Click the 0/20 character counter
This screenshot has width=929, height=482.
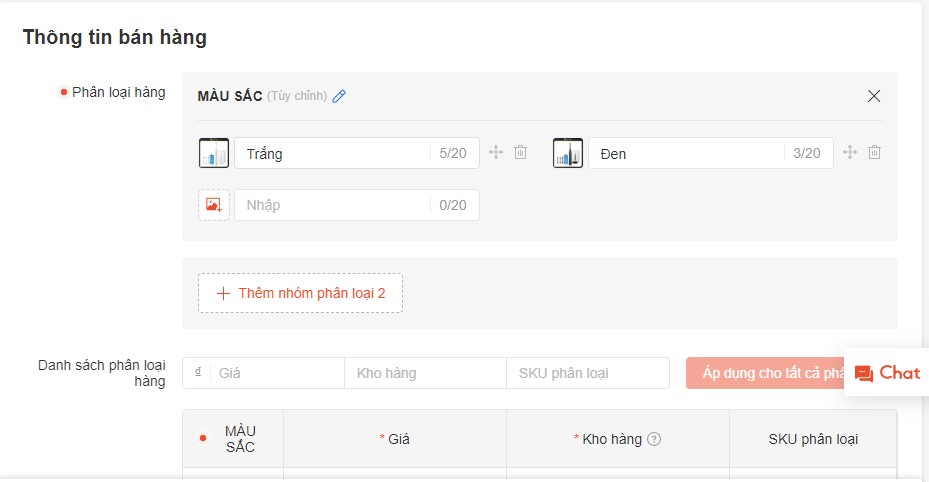click(x=453, y=205)
